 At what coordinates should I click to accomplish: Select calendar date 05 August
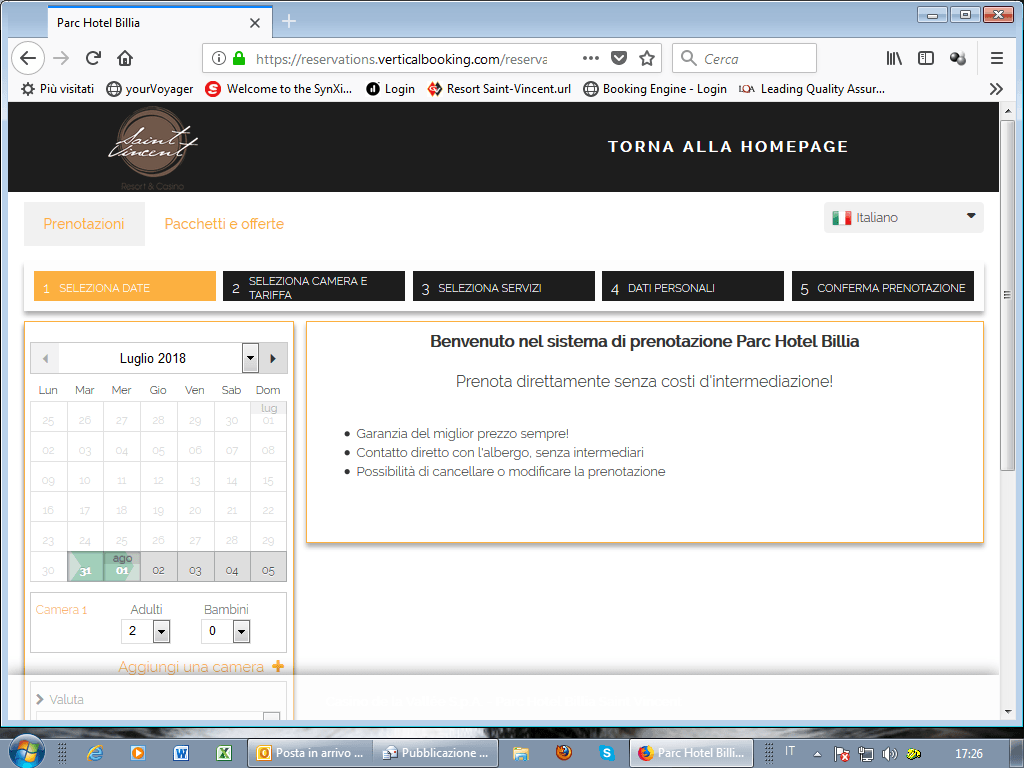click(x=268, y=566)
